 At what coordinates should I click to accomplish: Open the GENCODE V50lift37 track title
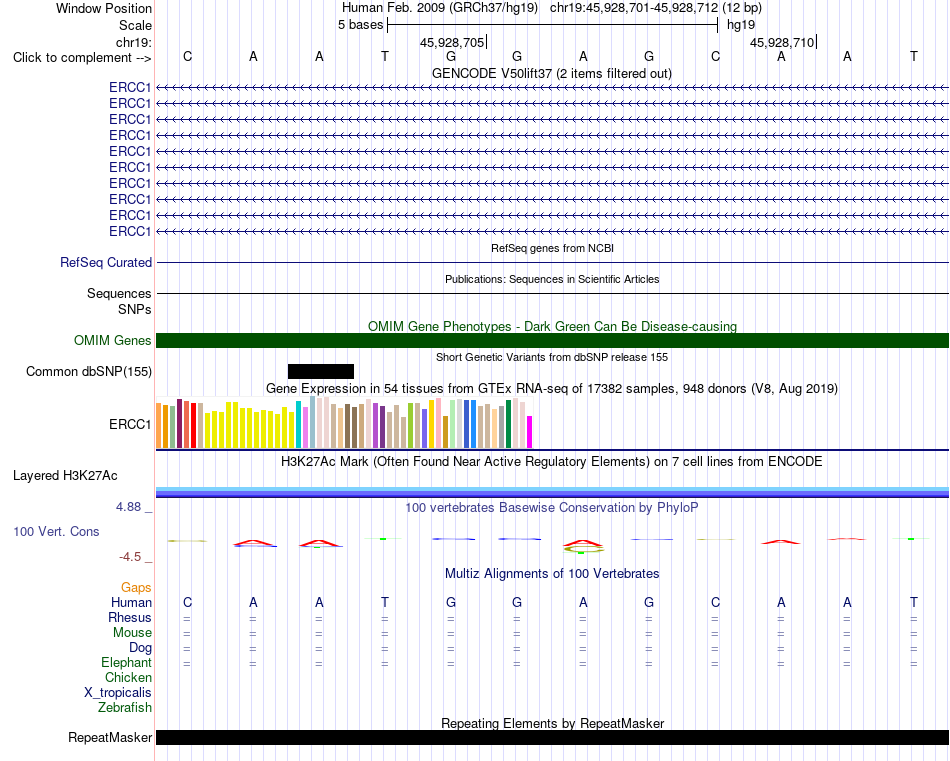(x=551, y=74)
